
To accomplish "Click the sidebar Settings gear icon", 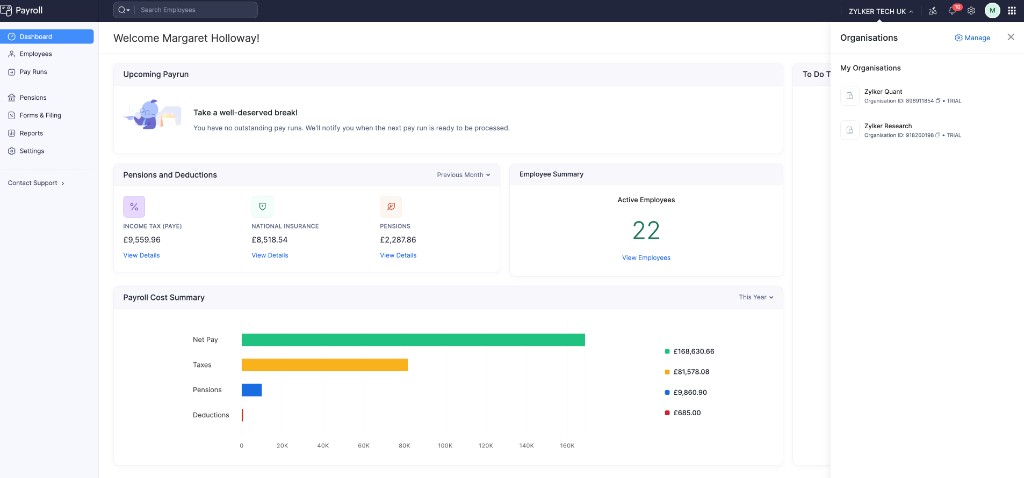I will tap(11, 151).
